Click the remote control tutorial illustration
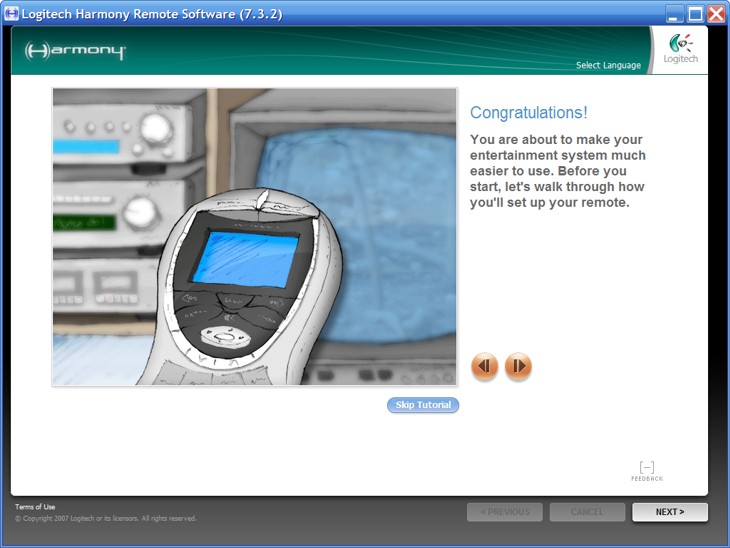This screenshot has width=730, height=548. click(x=255, y=237)
